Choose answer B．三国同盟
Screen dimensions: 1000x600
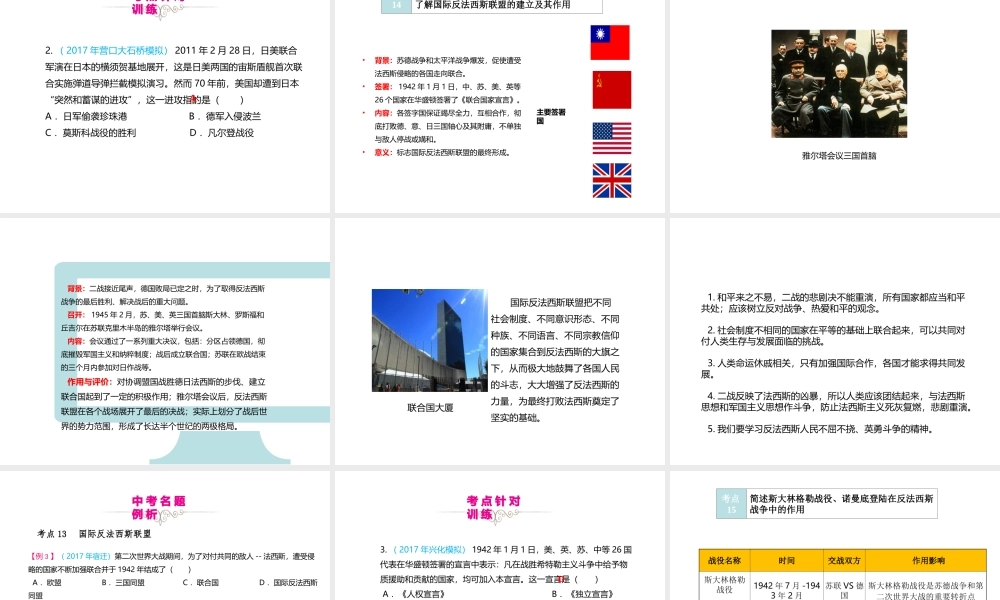[123, 582]
